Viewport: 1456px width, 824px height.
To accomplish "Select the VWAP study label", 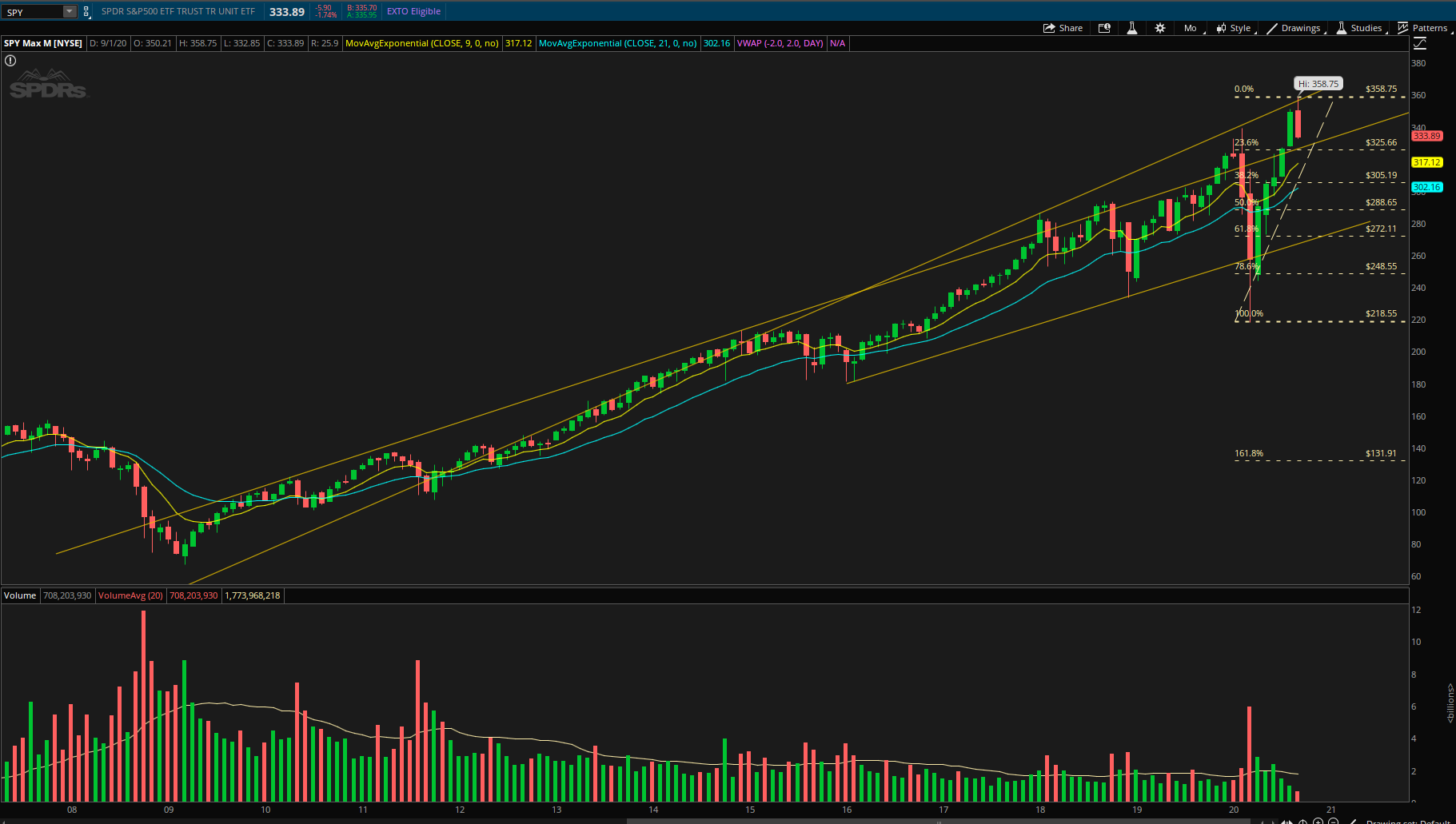I will point(780,43).
